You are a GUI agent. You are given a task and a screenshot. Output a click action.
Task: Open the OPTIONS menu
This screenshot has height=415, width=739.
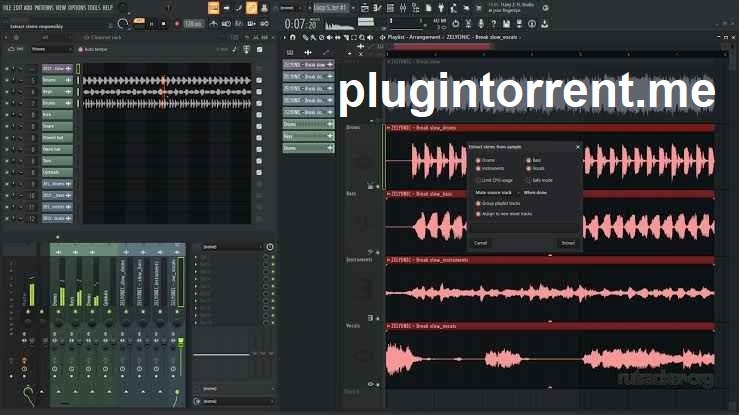77,8
